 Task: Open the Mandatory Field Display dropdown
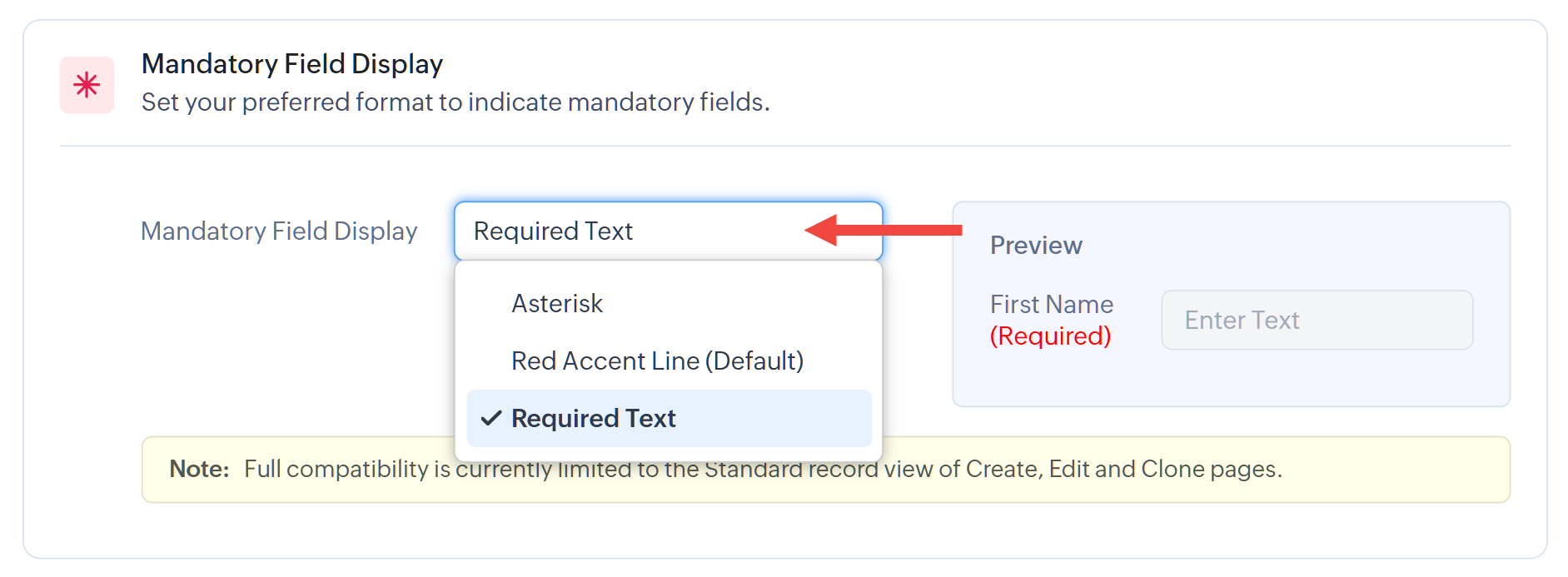coord(667,231)
